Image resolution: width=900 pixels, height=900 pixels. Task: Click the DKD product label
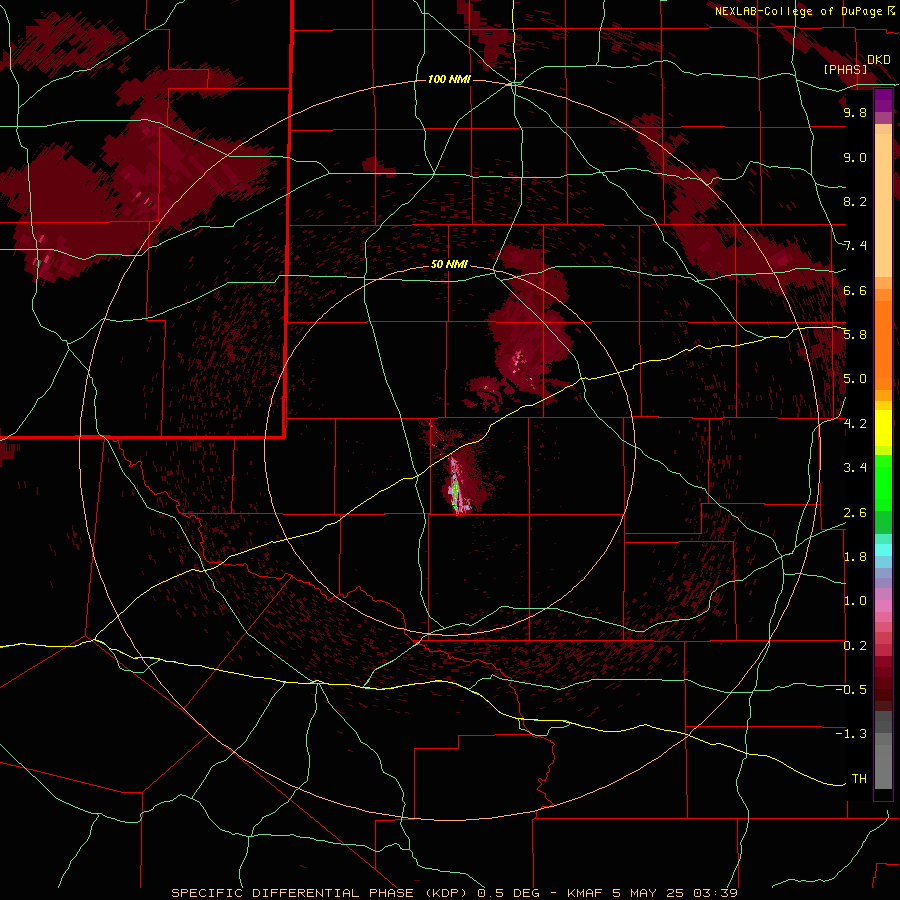point(878,59)
